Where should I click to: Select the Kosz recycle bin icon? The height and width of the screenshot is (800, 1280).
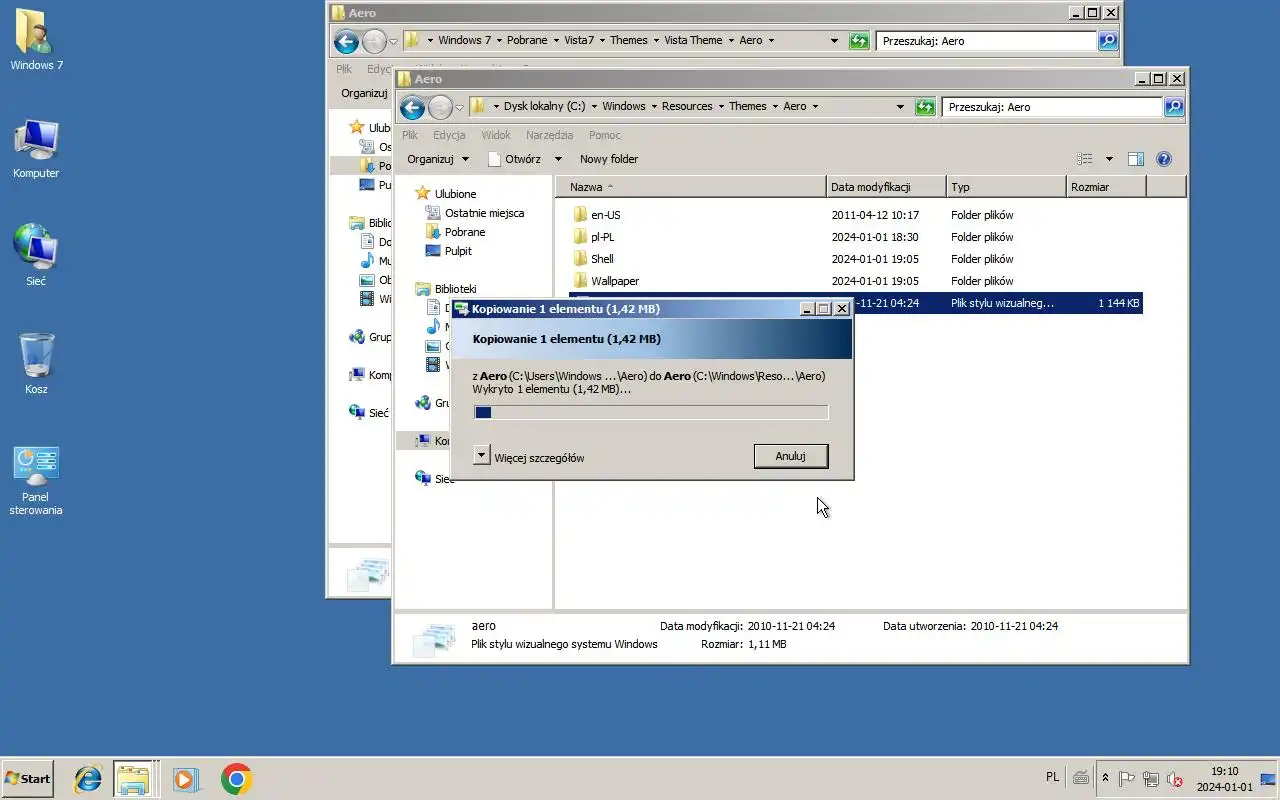(x=36, y=364)
